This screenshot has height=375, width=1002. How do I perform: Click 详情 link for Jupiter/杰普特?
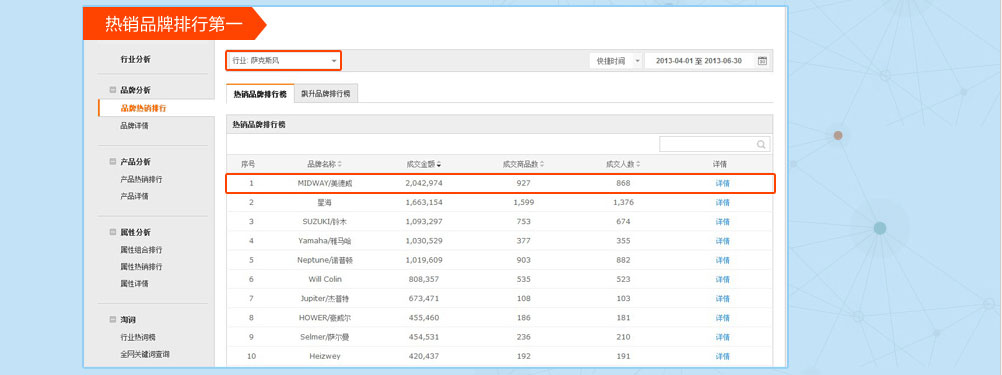coord(722,298)
